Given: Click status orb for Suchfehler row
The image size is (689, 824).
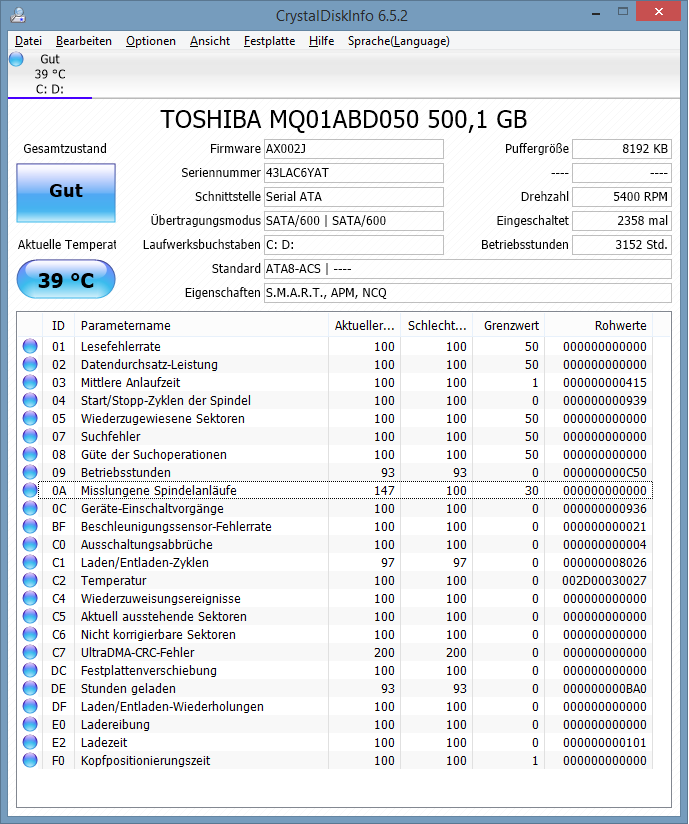Looking at the screenshot, I should point(30,436).
